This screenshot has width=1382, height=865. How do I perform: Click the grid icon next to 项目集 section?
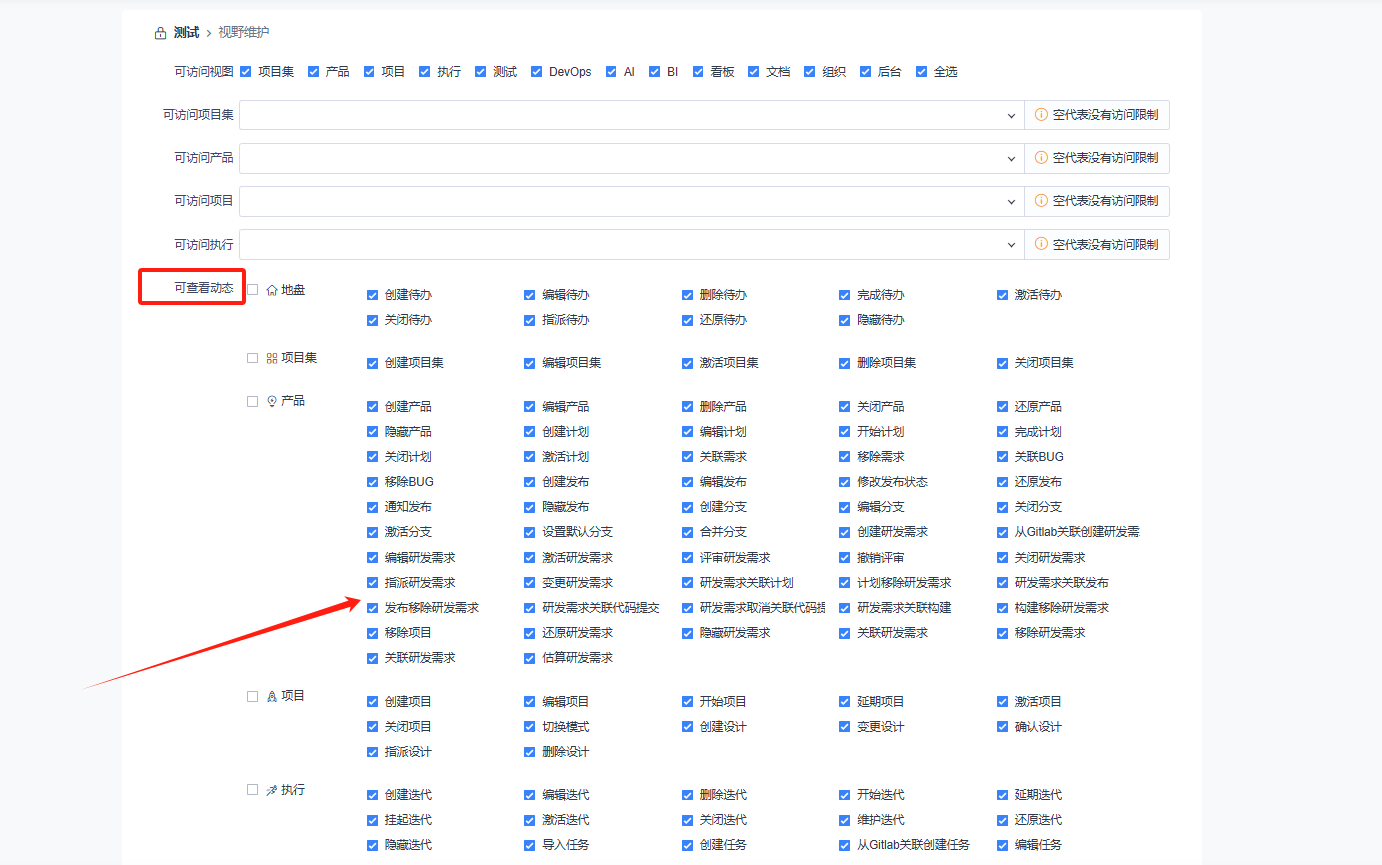click(x=270, y=357)
